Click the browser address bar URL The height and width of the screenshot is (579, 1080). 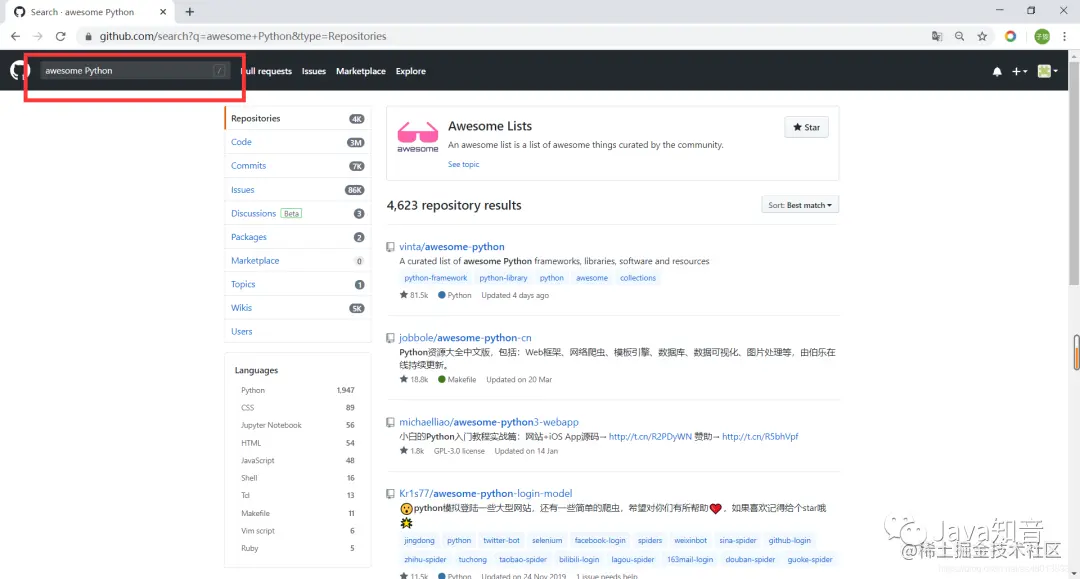click(x=242, y=36)
